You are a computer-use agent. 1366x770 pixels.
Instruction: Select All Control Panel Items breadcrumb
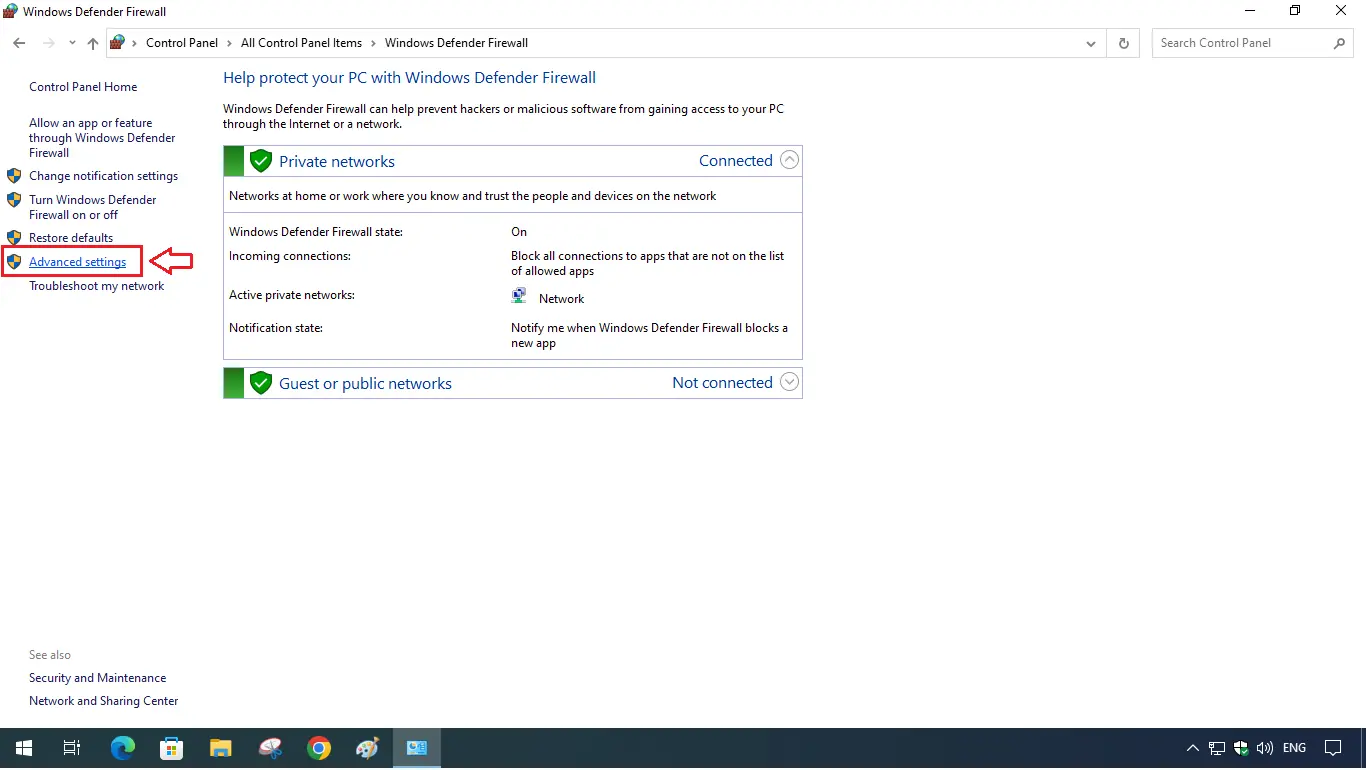point(301,43)
